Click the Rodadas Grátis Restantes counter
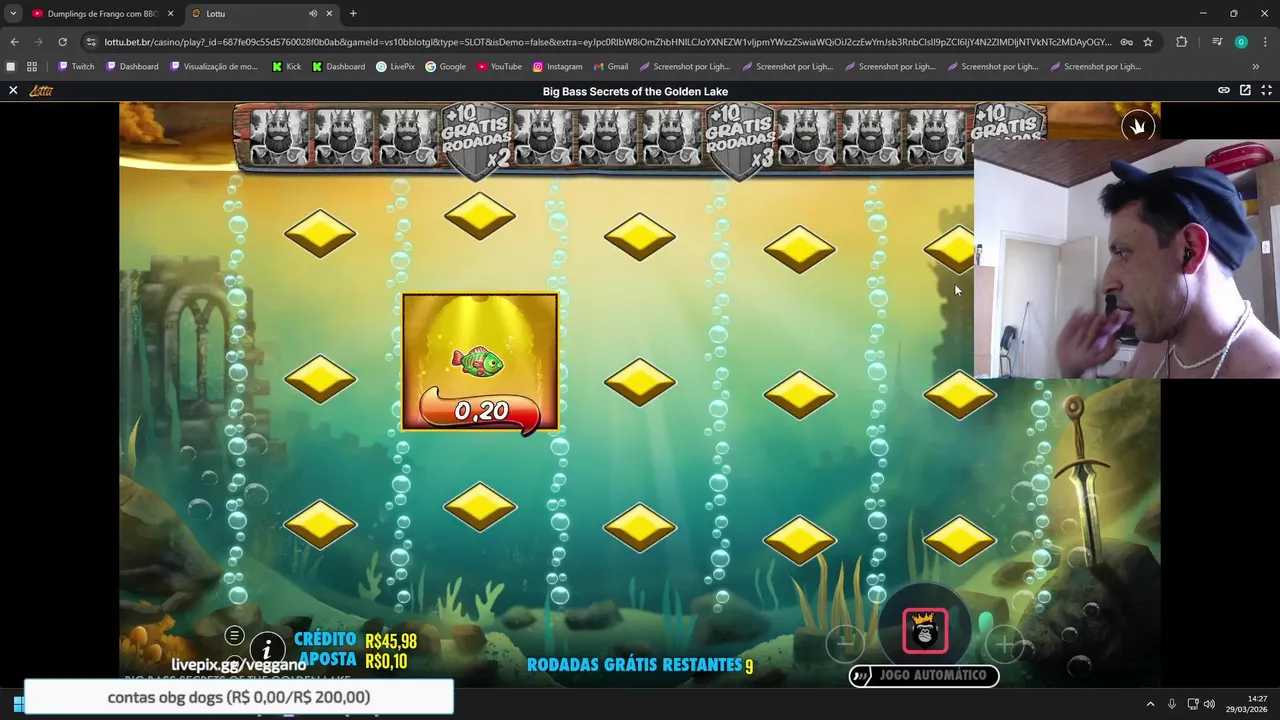The height and width of the screenshot is (720, 1280). (x=640, y=664)
